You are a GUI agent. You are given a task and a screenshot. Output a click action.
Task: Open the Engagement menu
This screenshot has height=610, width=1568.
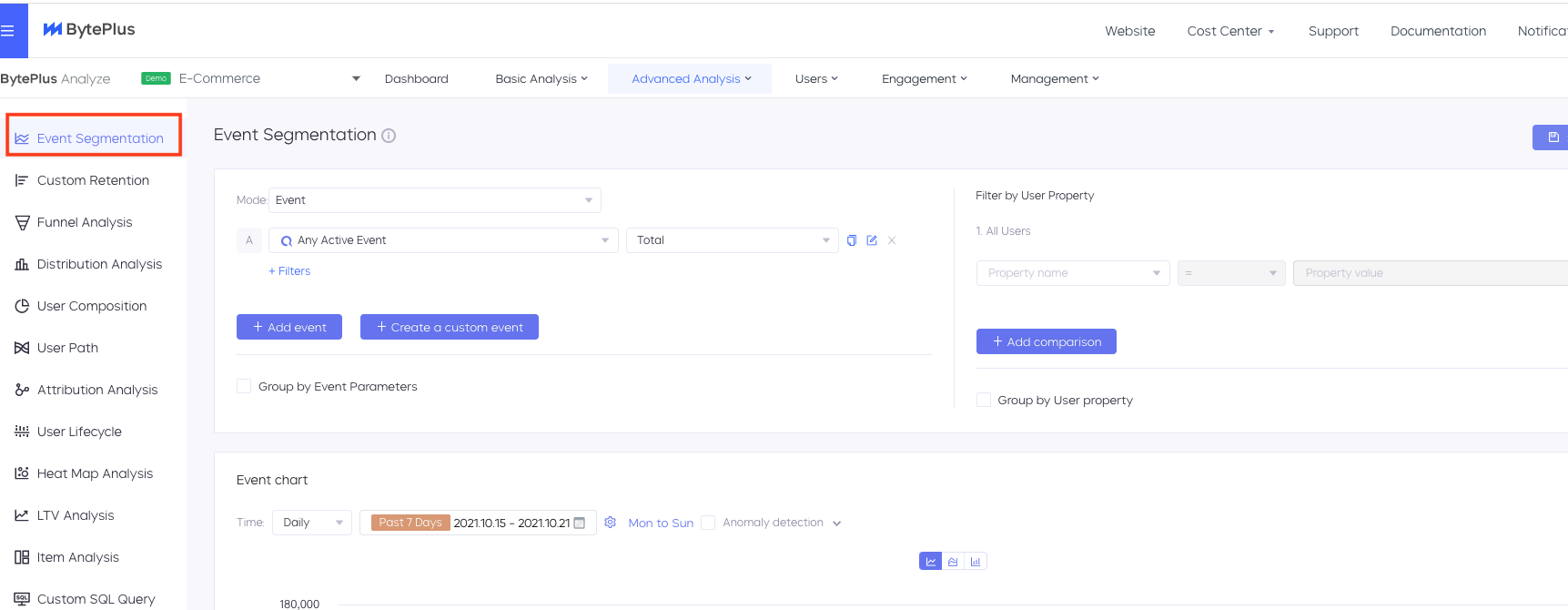(x=925, y=79)
